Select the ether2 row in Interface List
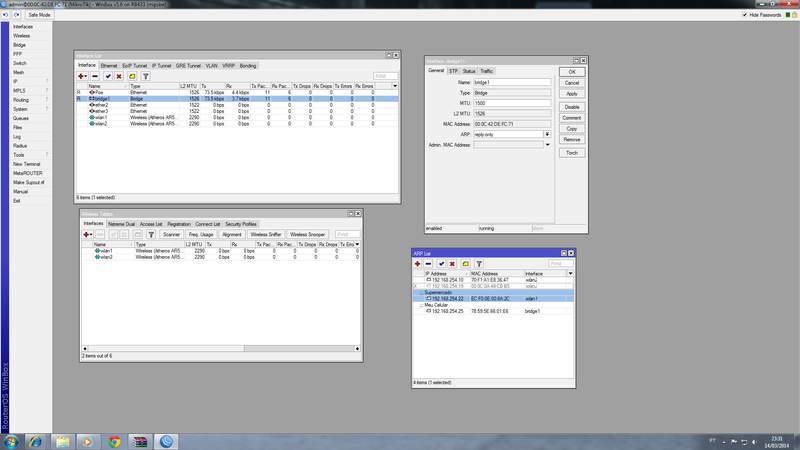 237,105
